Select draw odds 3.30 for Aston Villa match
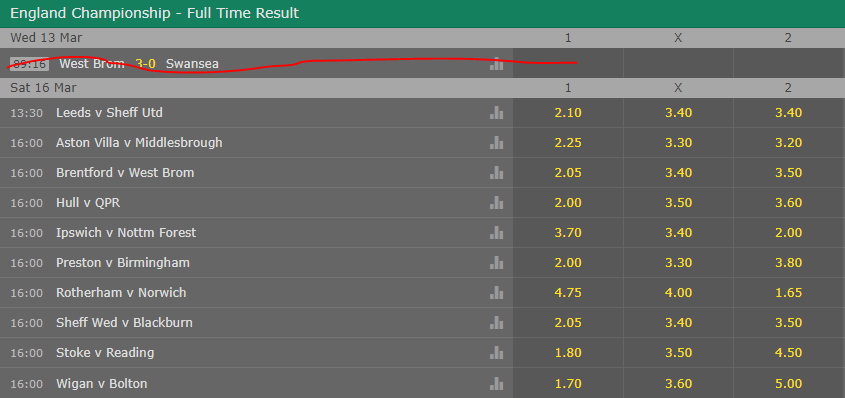845x398 pixels. [x=678, y=143]
